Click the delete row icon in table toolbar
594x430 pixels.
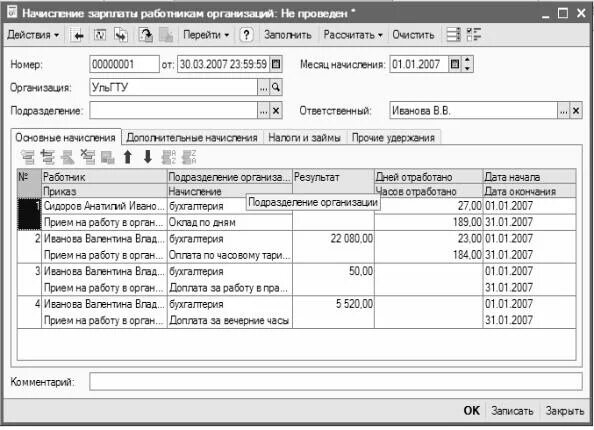88,157
